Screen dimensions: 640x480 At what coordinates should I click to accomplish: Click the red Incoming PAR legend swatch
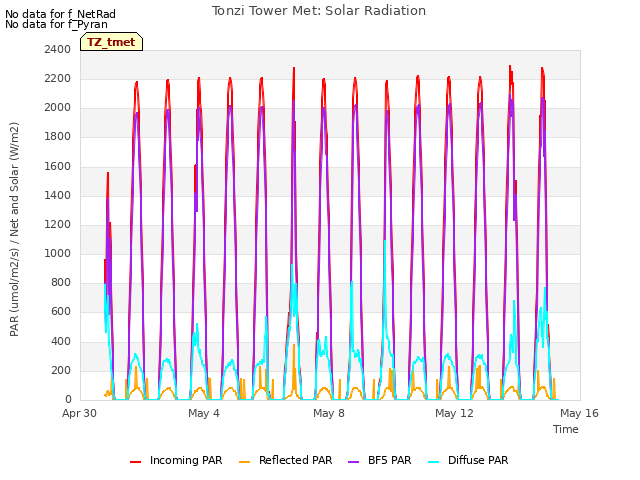136,462
